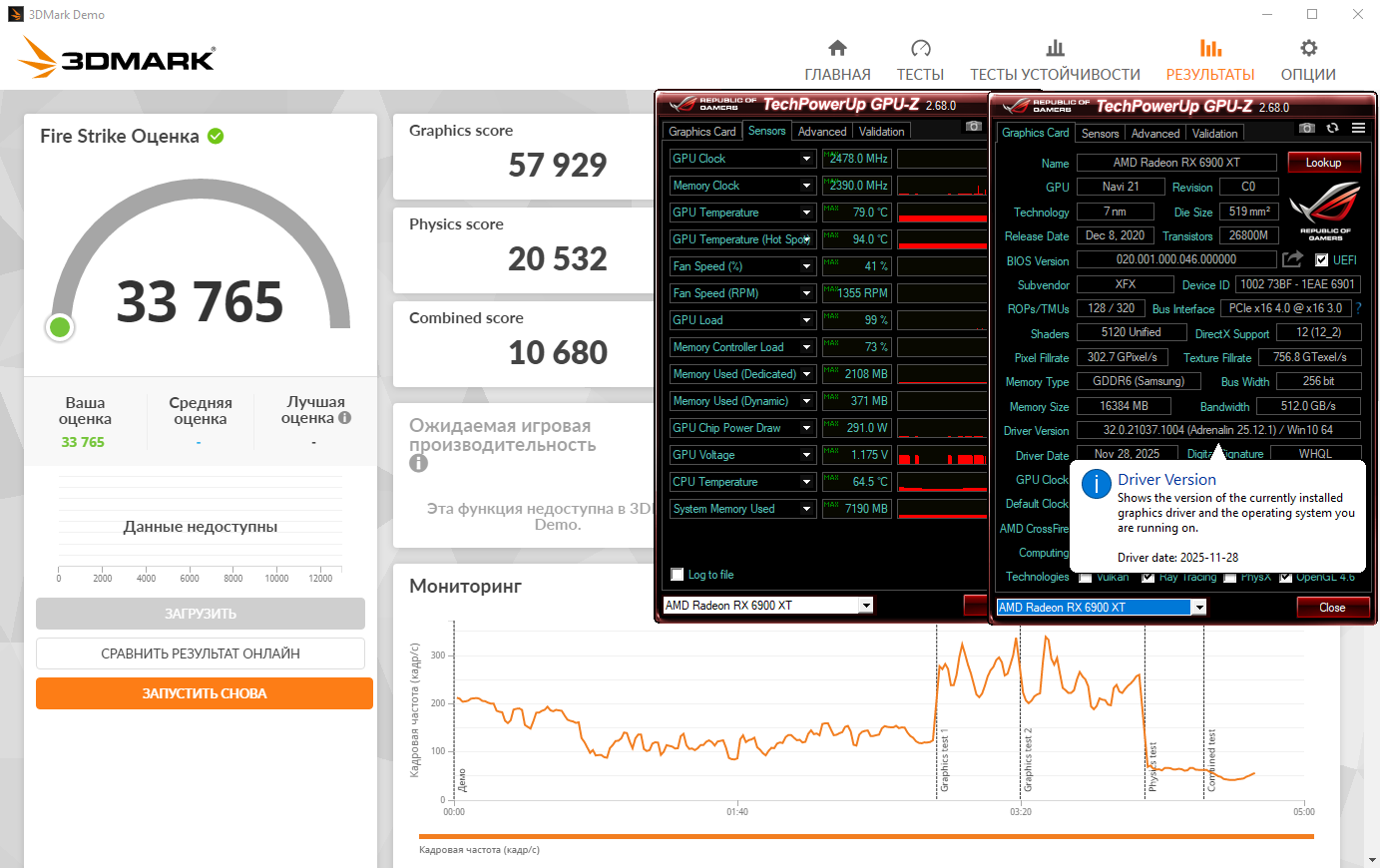This screenshot has height=868, width=1380.
Task: Open the Fan Speed (RPM) dropdown
Action: point(806,293)
